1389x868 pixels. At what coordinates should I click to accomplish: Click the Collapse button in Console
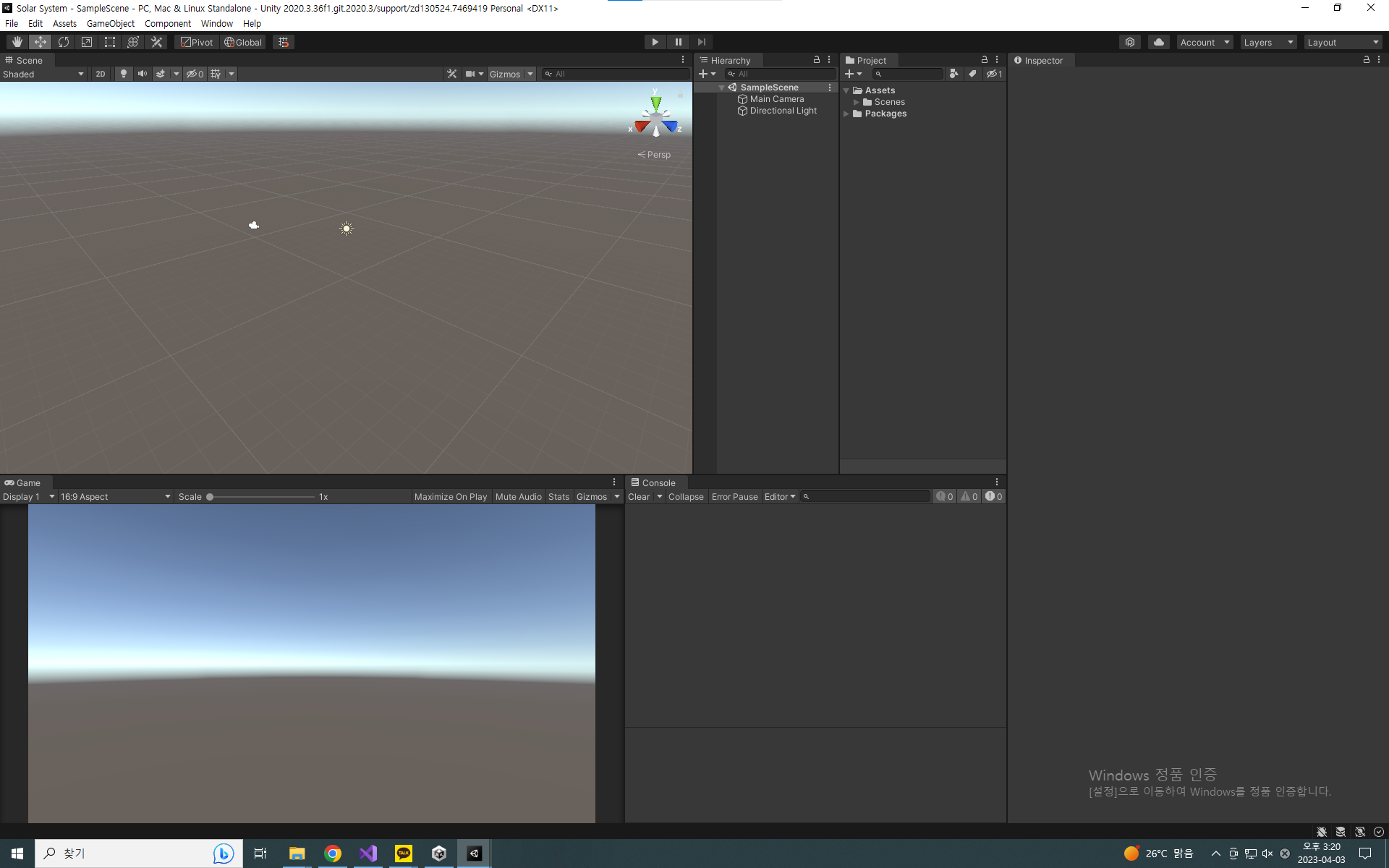(x=685, y=497)
